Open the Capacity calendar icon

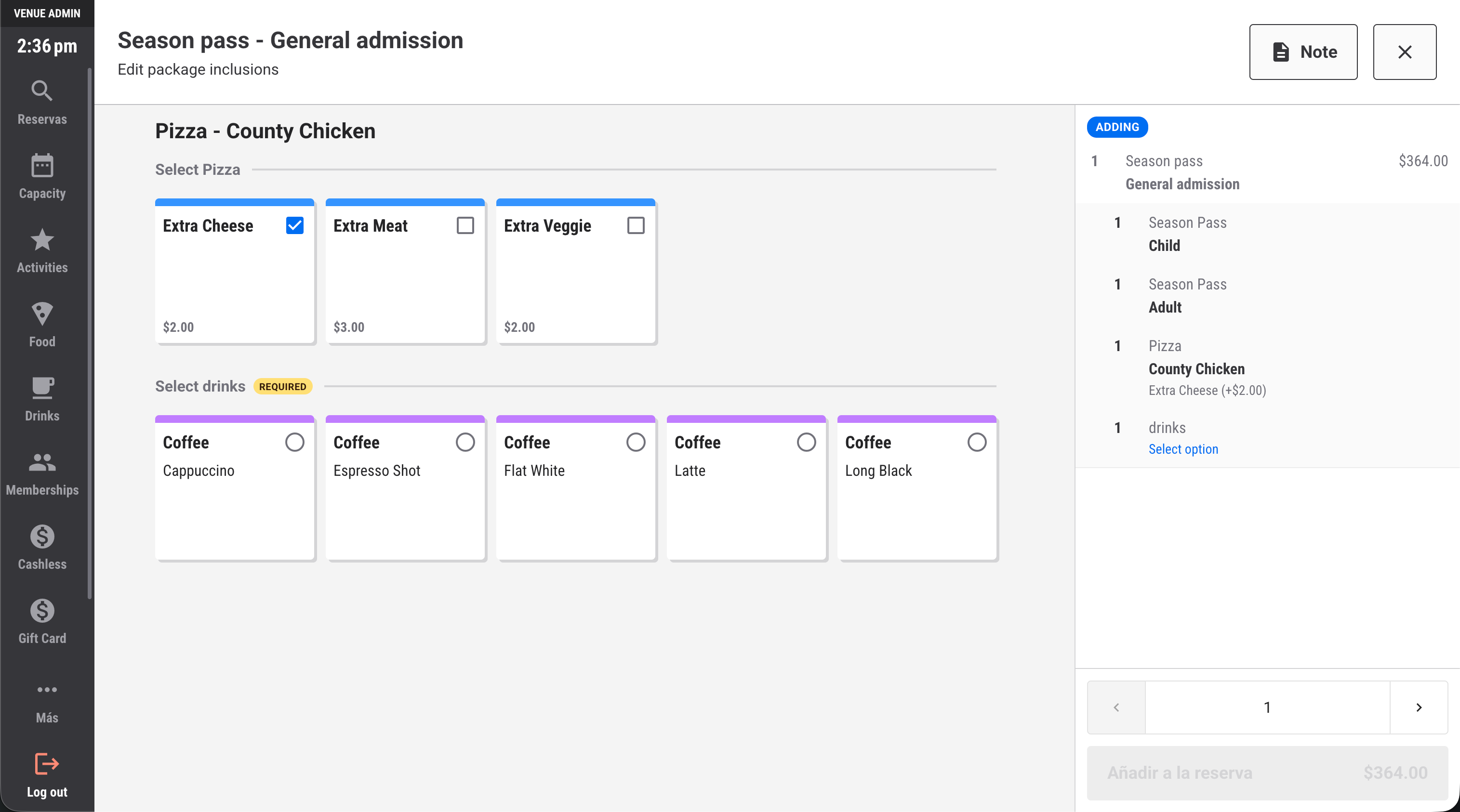click(42, 166)
